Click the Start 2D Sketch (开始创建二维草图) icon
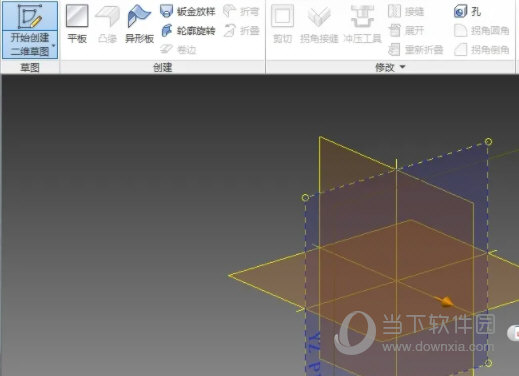Image resolution: width=519 pixels, height=376 pixels. [30, 16]
